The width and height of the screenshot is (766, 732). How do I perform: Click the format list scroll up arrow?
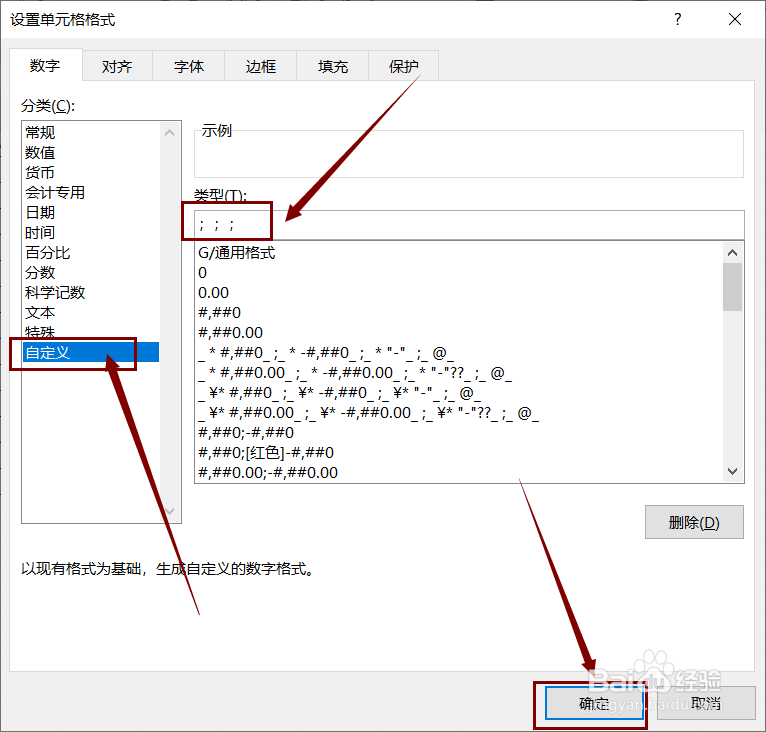click(732, 253)
